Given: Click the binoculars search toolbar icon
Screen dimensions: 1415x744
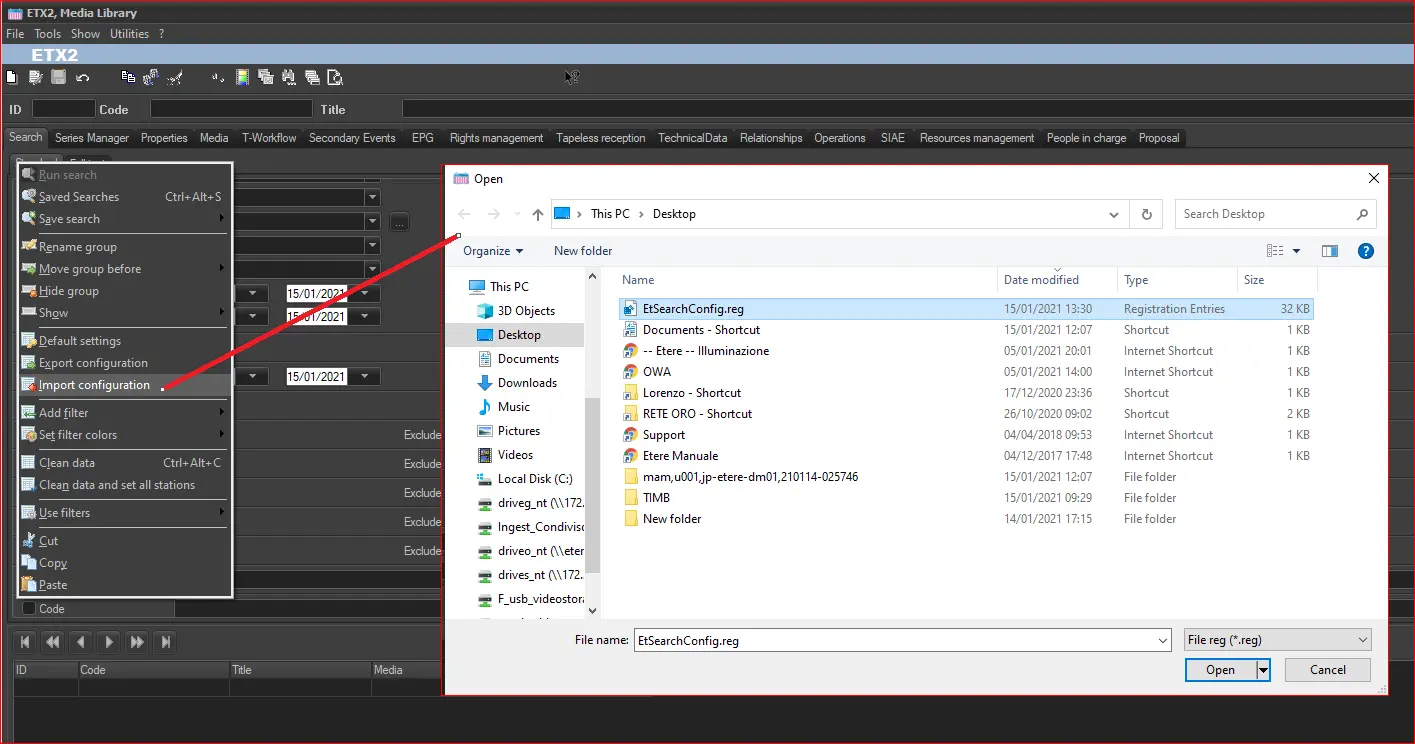Looking at the screenshot, I should (x=289, y=77).
